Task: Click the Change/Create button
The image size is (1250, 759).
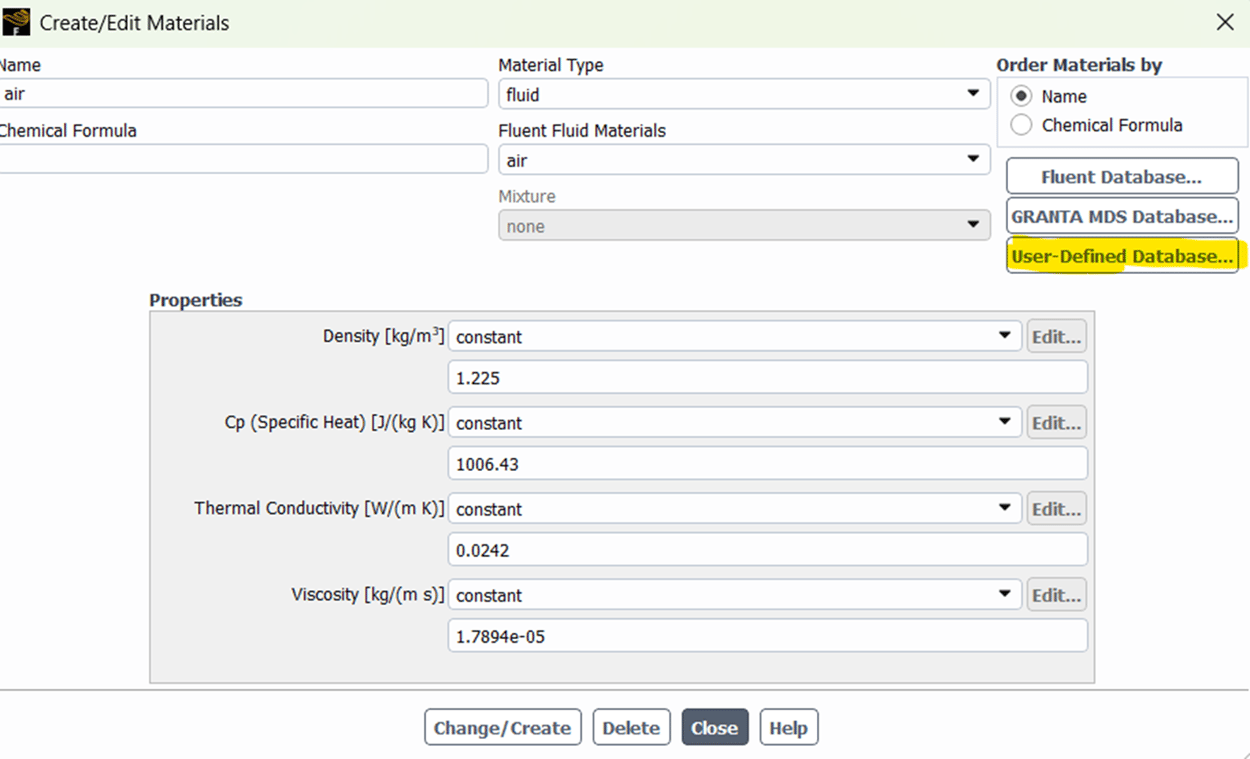Action: [502, 727]
